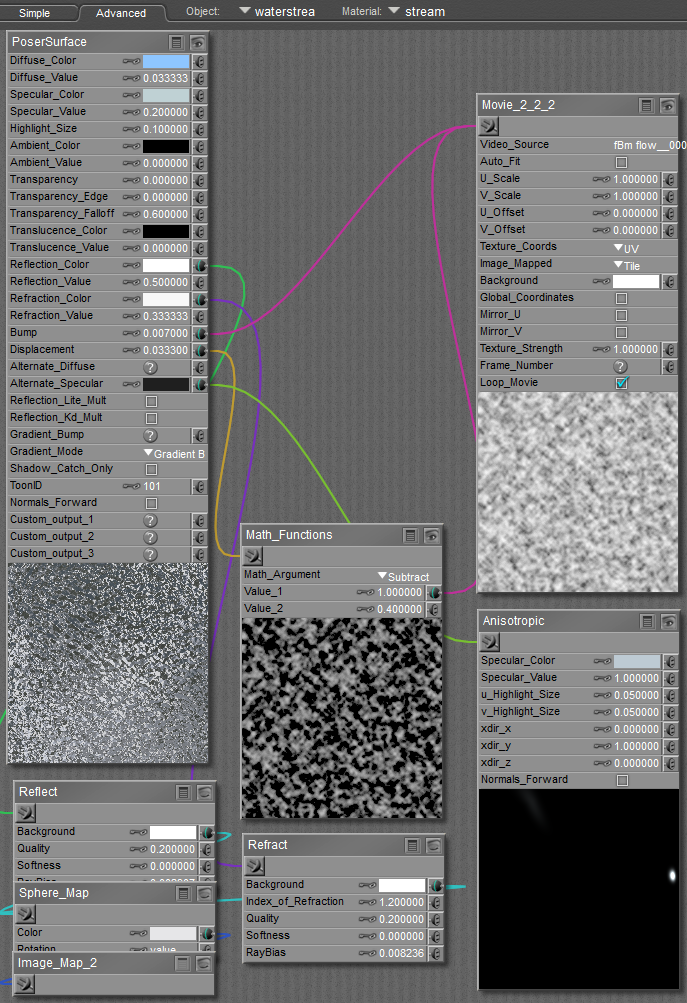Switch to the Advanced tab
This screenshot has height=1003, width=687.
point(121,13)
